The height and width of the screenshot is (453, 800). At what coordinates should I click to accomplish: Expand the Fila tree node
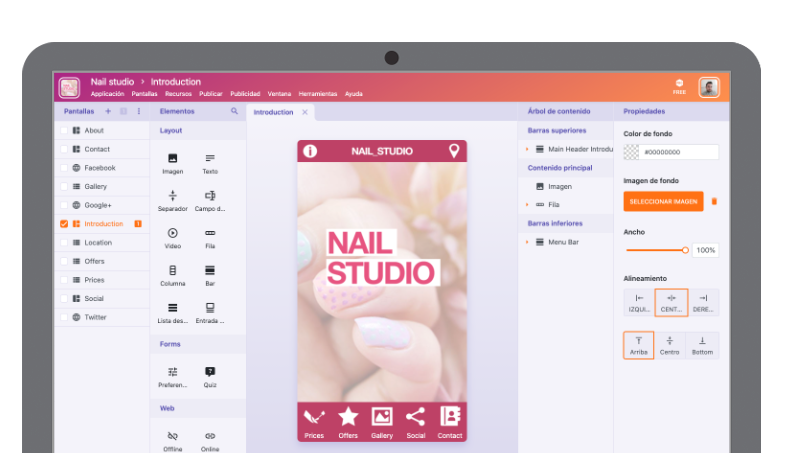click(527, 204)
